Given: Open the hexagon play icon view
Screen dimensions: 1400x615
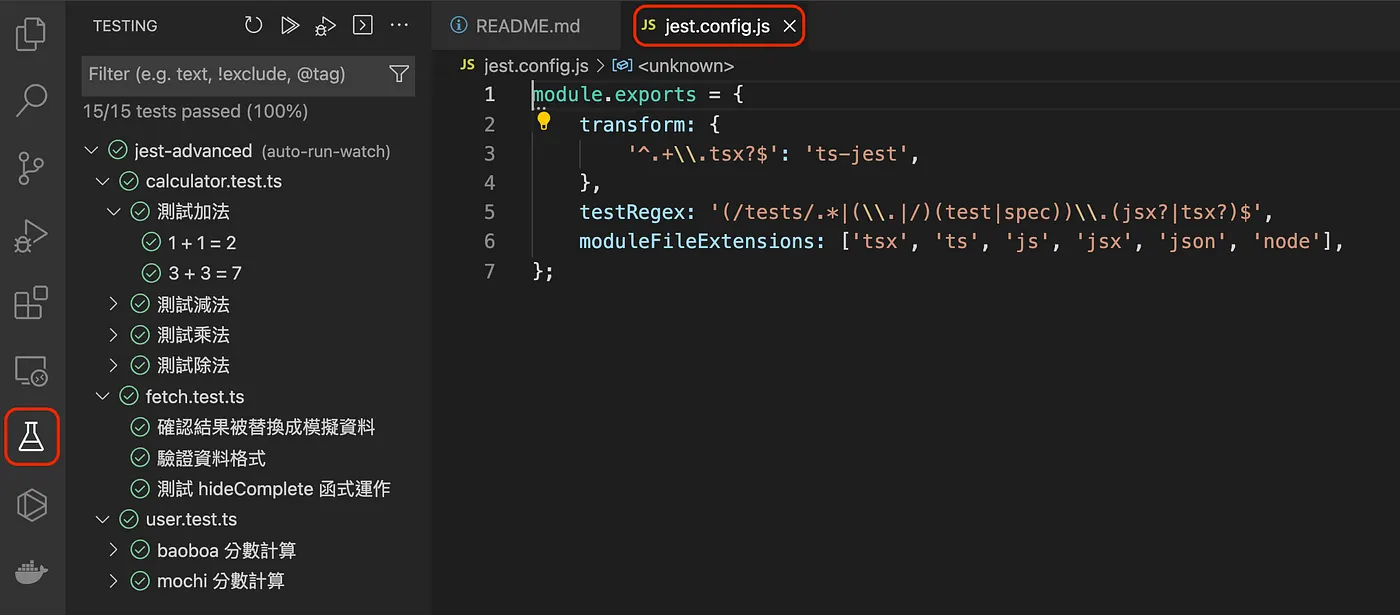Looking at the screenshot, I should point(32,505).
